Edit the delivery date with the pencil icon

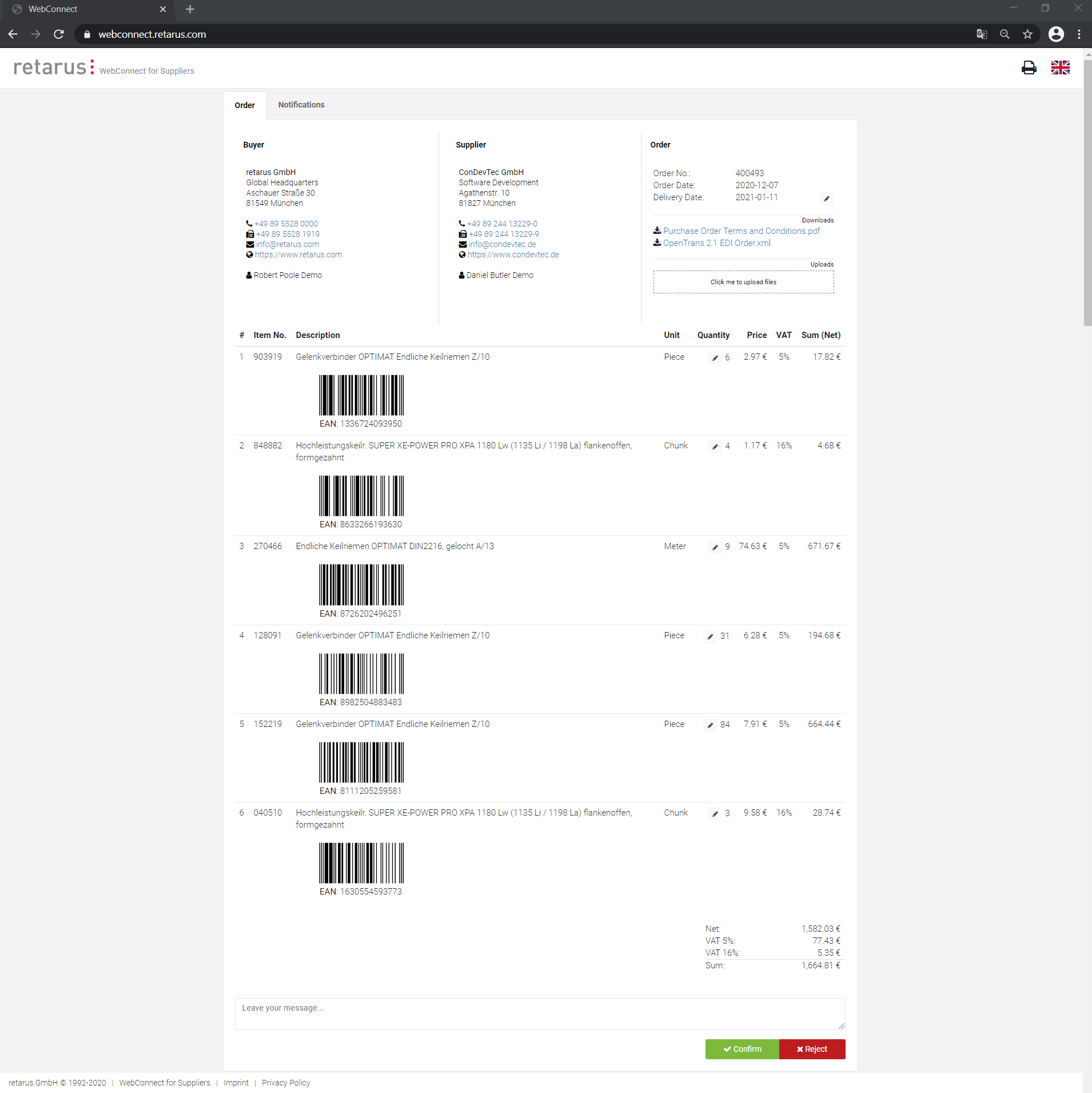pos(826,198)
